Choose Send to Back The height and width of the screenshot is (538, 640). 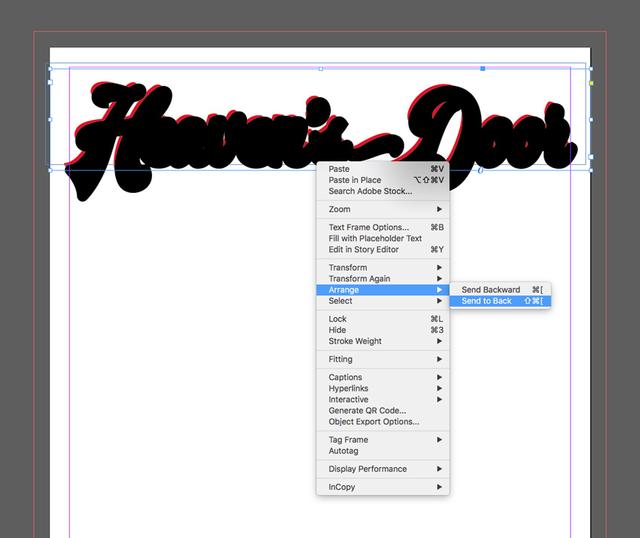(500, 301)
